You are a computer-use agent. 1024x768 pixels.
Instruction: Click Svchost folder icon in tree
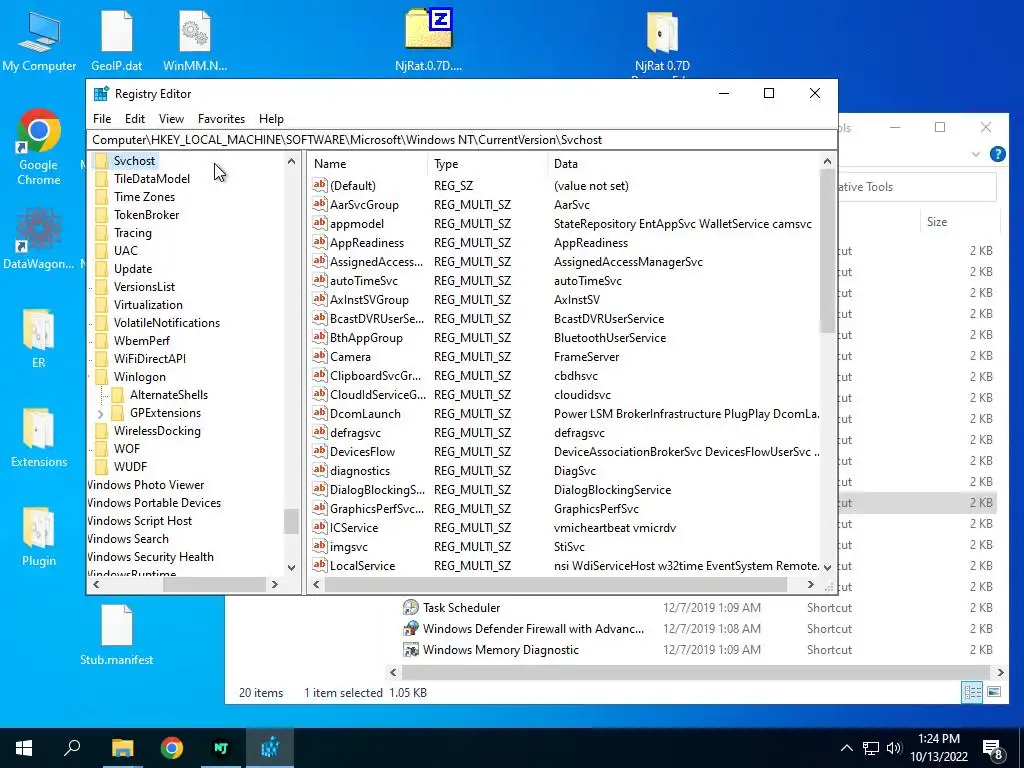click(x=101, y=161)
